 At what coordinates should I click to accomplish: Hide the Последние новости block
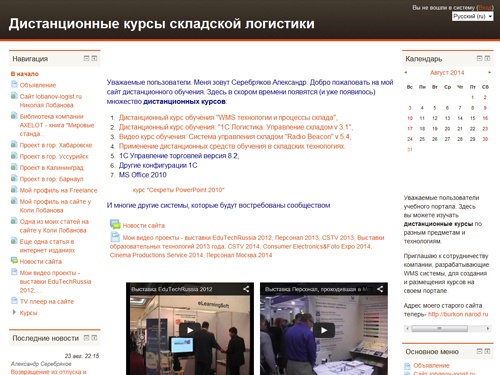[x=86, y=338]
